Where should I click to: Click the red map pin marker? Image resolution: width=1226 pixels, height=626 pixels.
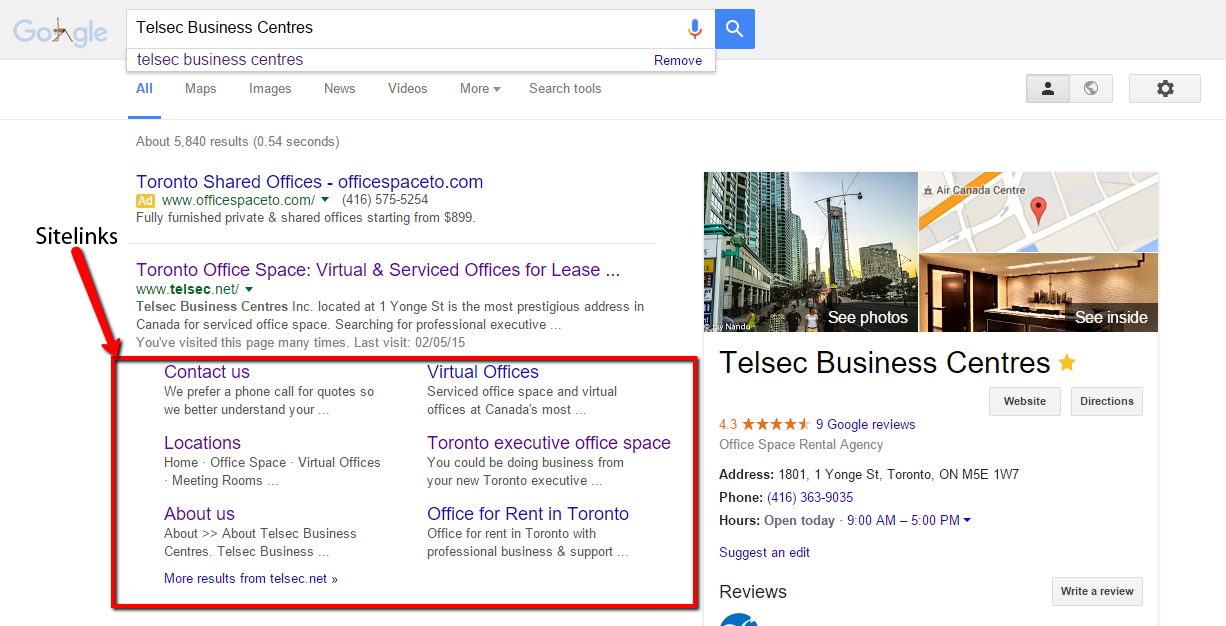pos(1038,210)
